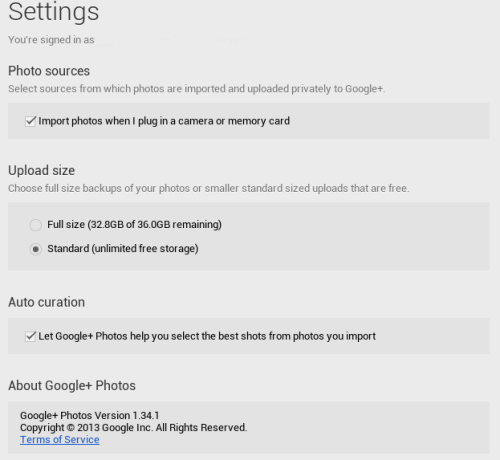This screenshot has width=500, height=460.
Task: Click the Auto curation heading
Action: pos(46,302)
